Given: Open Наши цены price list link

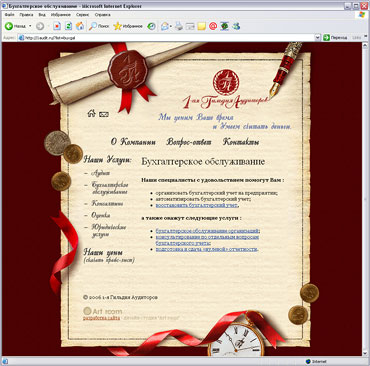Looking at the screenshot, I should tap(103, 252).
